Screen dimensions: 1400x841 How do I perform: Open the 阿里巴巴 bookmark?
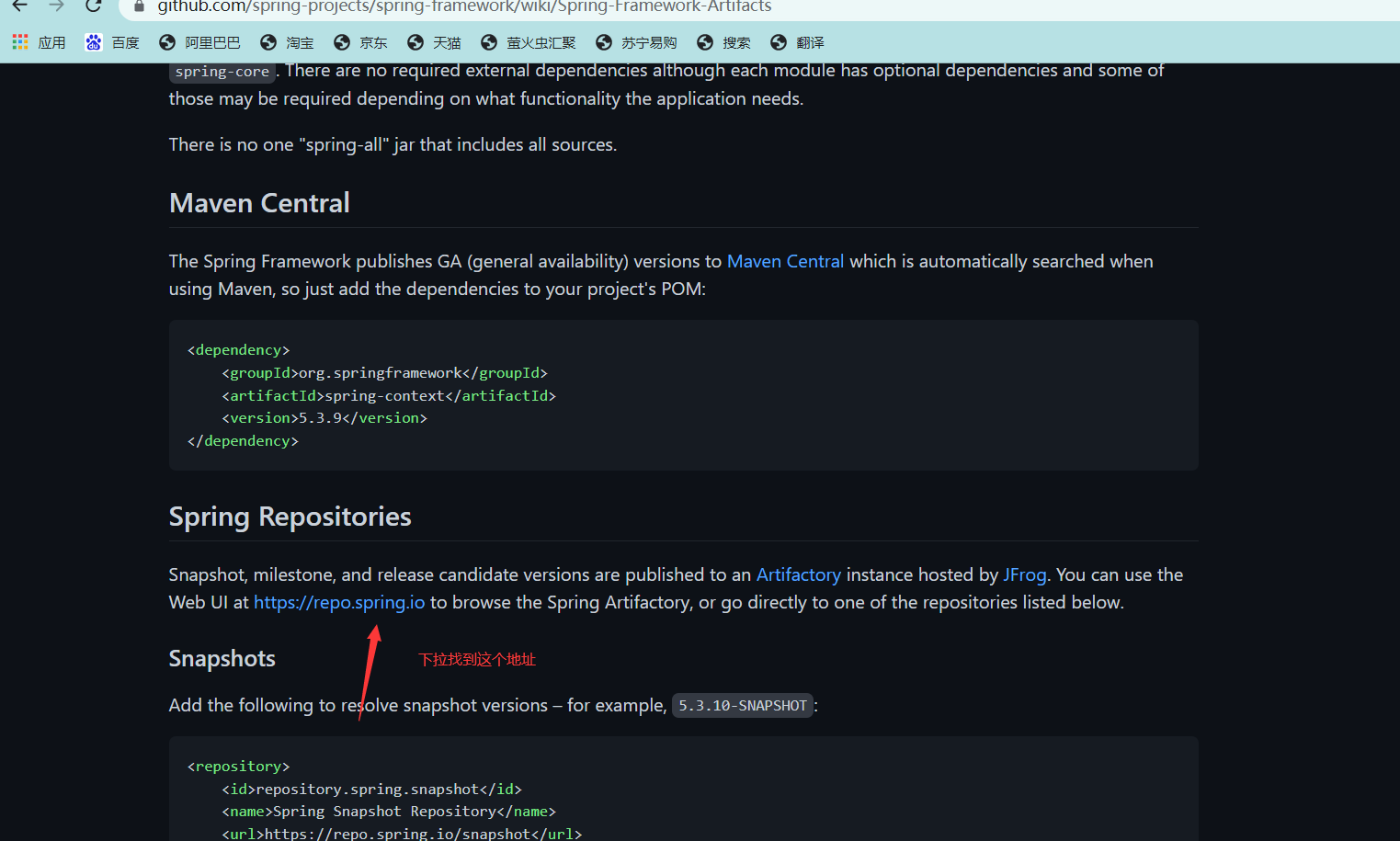(199, 42)
